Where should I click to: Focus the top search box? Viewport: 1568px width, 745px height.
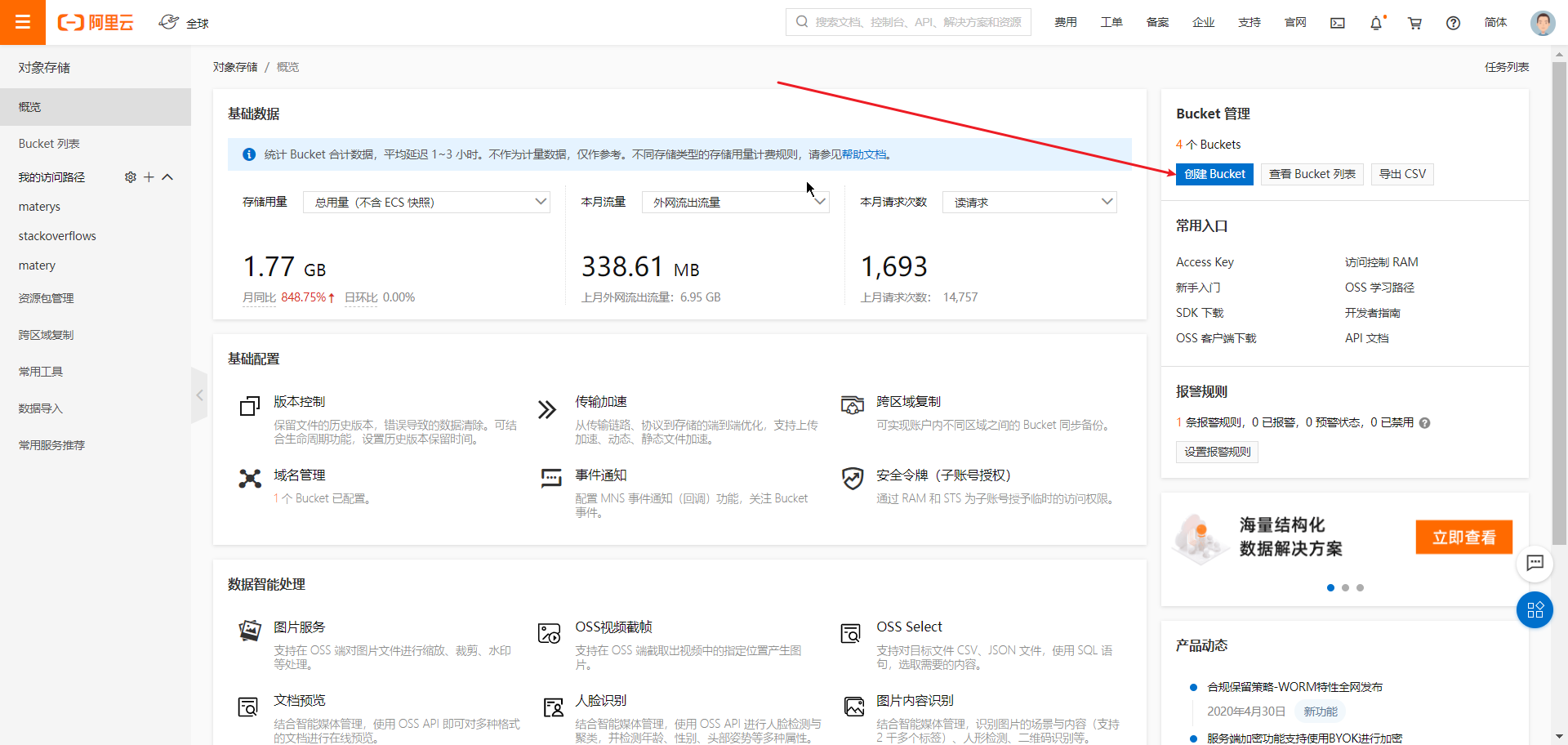click(908, 22)
